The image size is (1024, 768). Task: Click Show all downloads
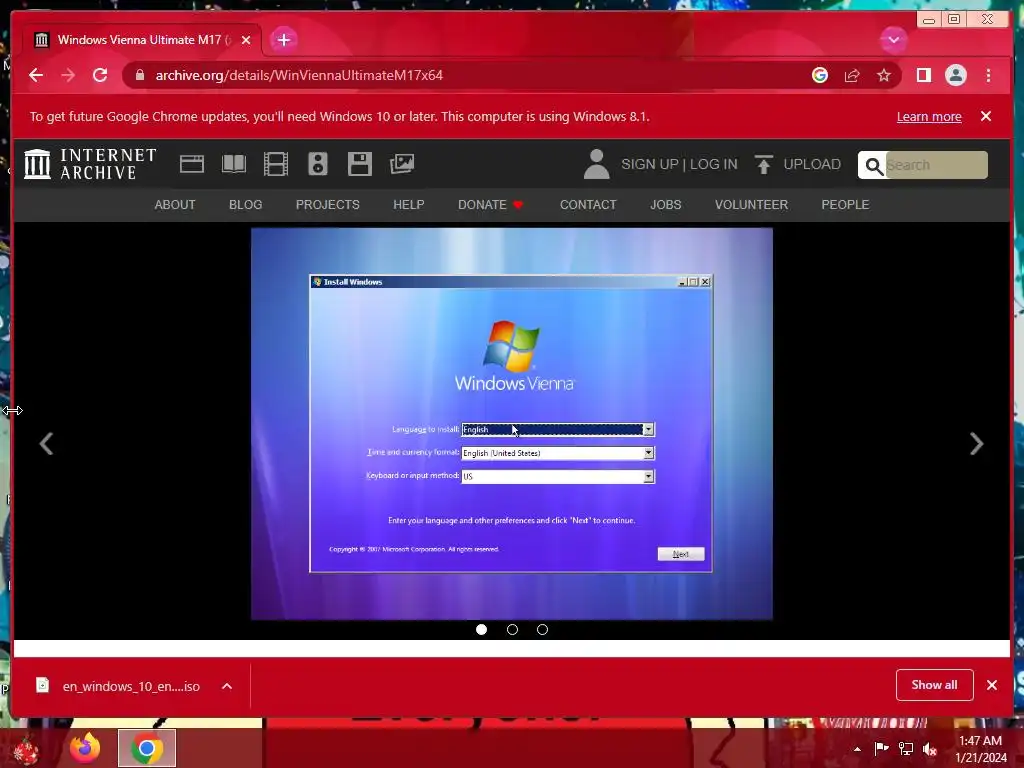pyautogui.click(x=935, y=685)
